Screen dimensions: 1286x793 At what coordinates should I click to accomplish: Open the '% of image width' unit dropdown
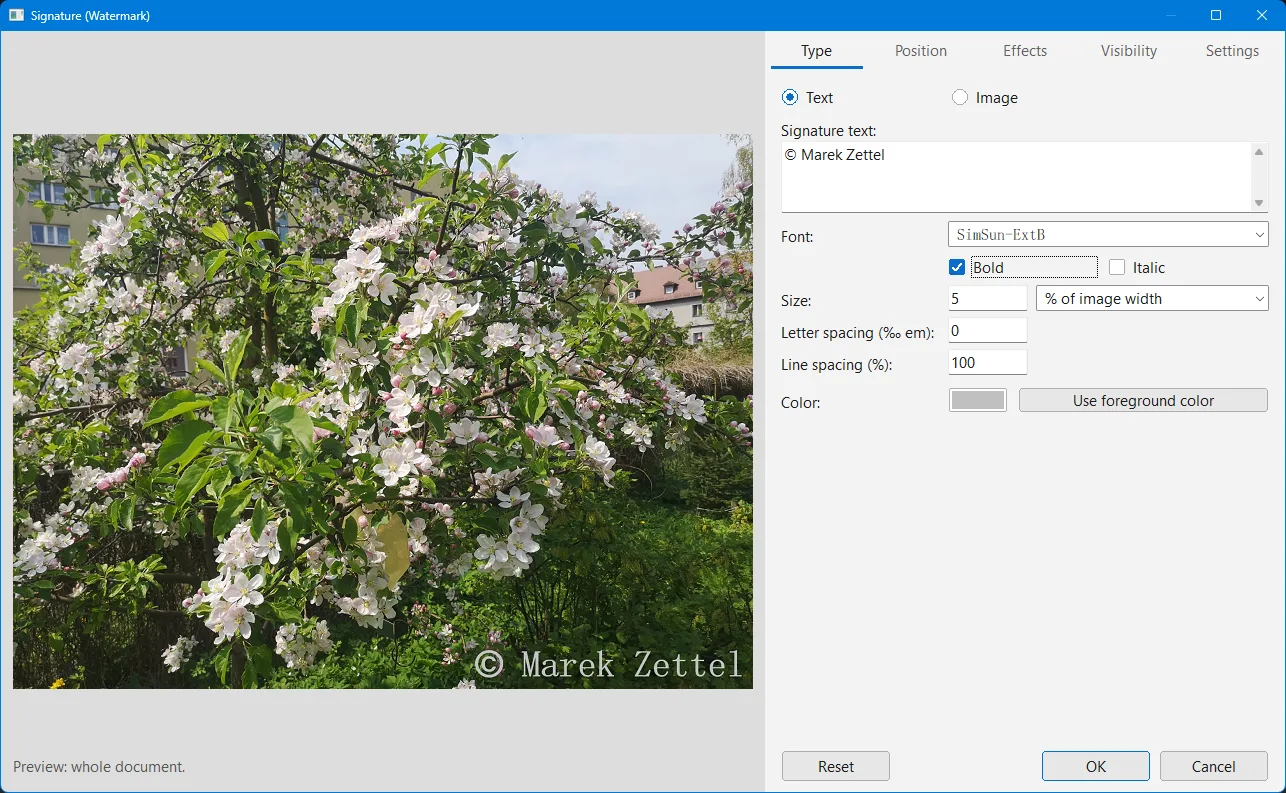click(x=1152, y=298)
